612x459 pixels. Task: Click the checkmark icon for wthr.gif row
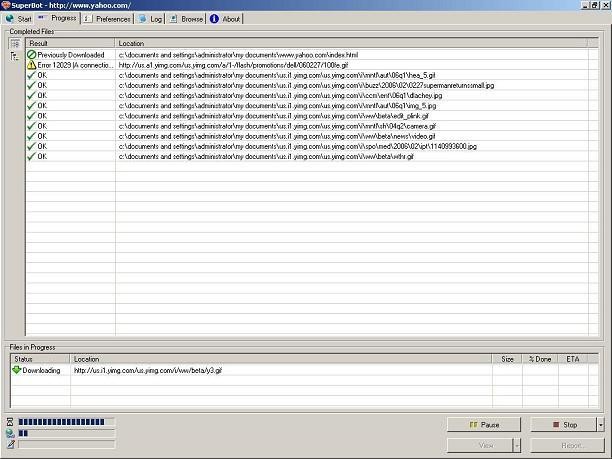[32, 156]
